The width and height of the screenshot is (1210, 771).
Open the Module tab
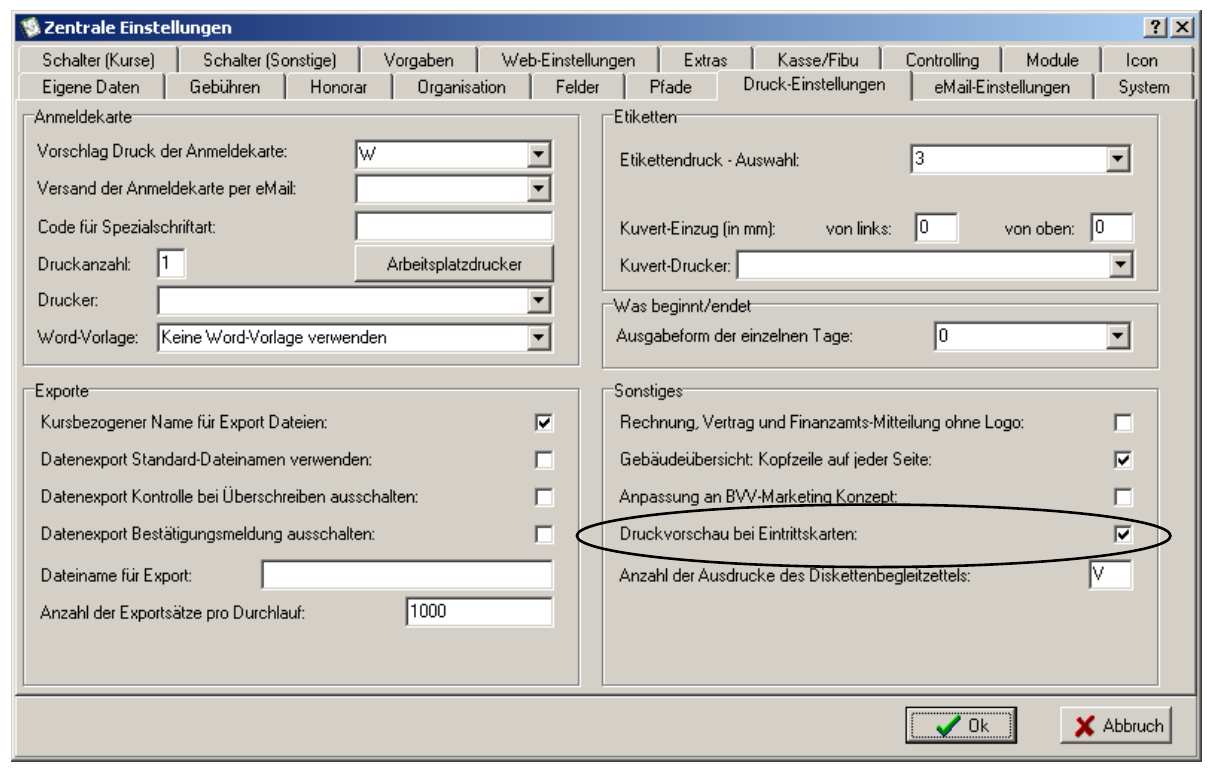point(1052,60)
